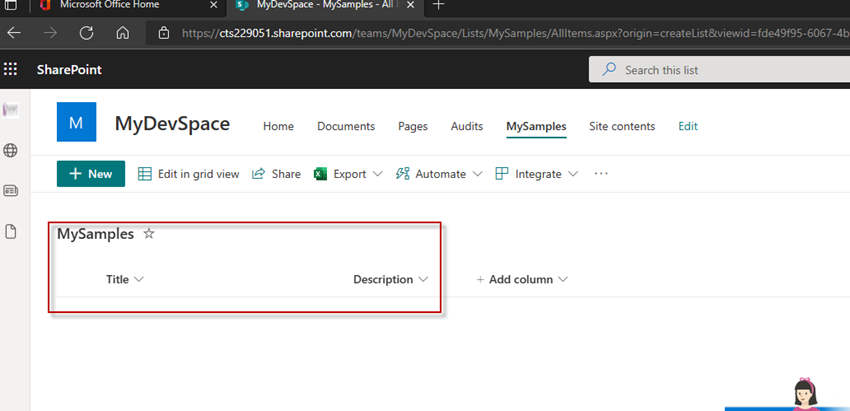Click Edit link in site navigation
Screen dimensions: 850x411
pos(688,126)
